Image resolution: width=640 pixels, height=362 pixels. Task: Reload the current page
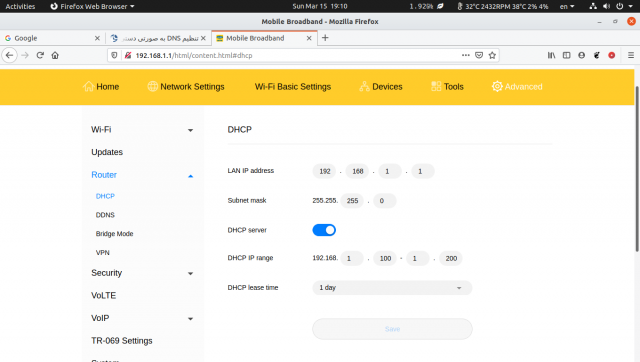click(40, 55)
